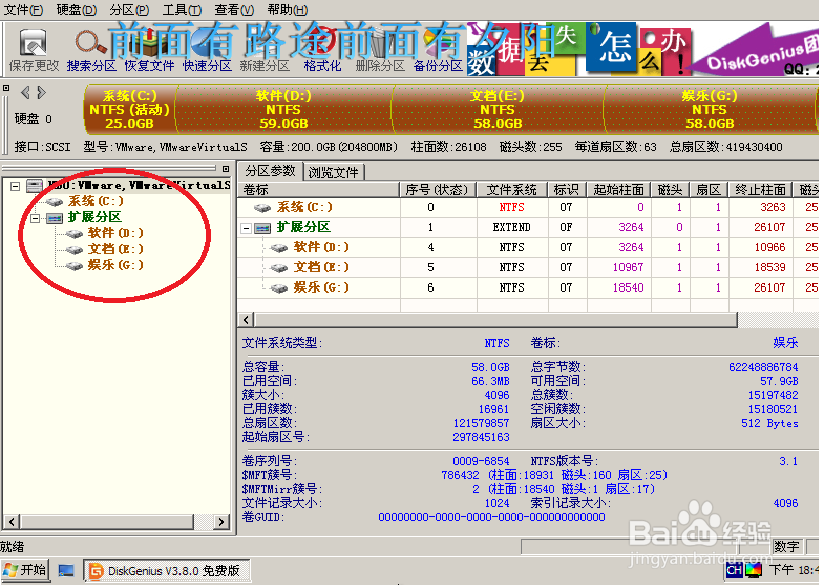The width and height of the screenshot is (819, 587).
Task: Select 文档 (E:) row in partition table
Action: pos(528,267)
